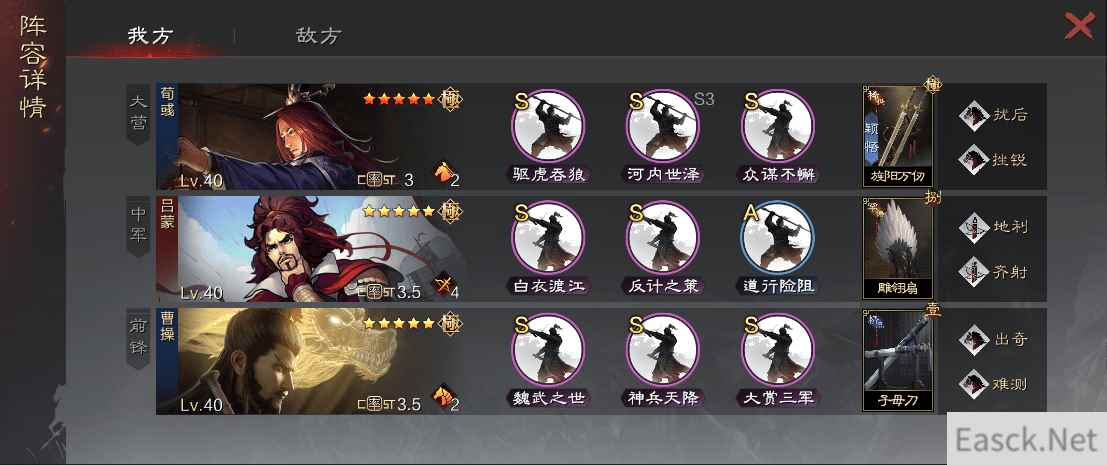Tap the 扰后 trait button

[x=993, y=115]
